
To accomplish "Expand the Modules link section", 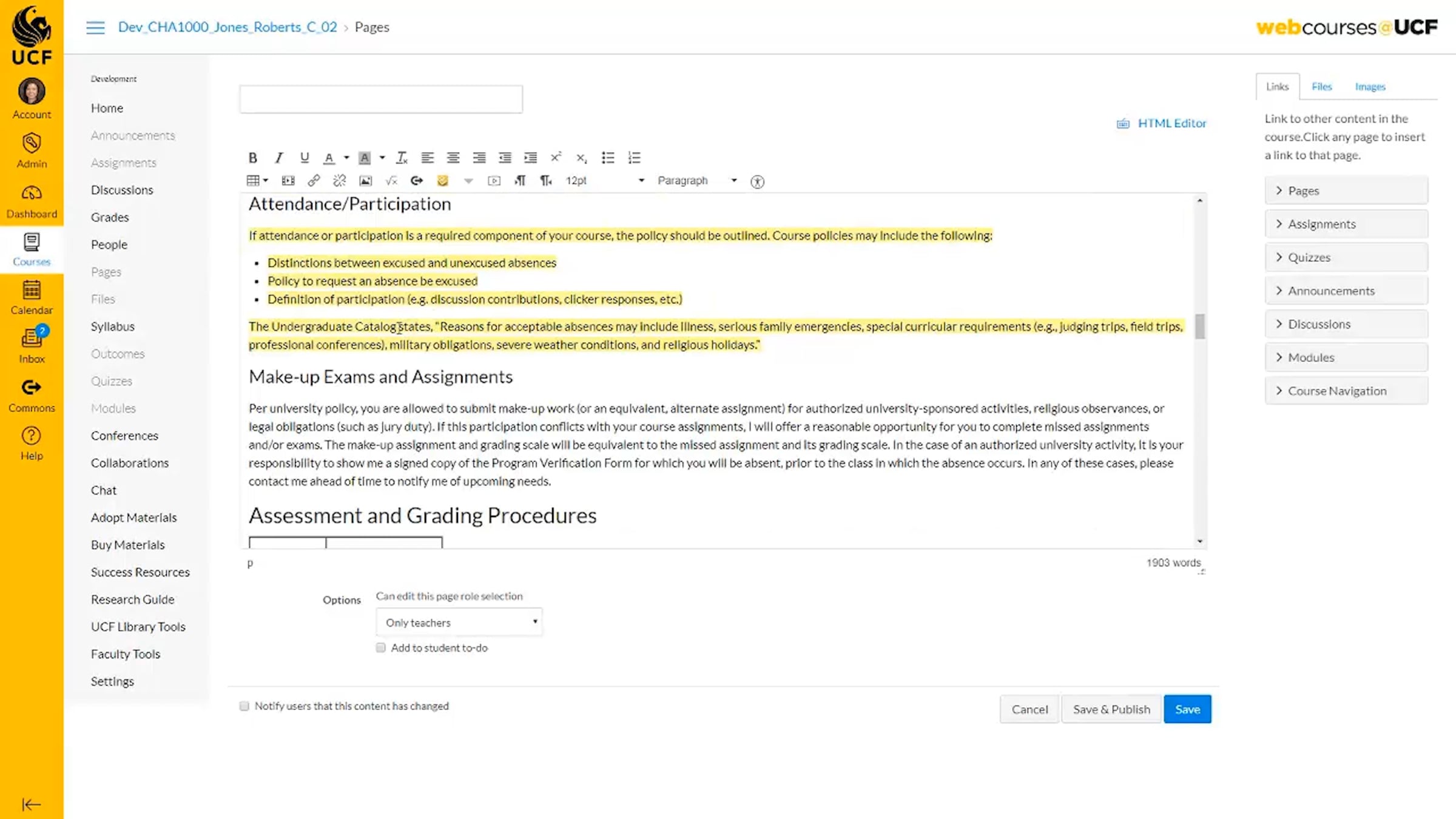I will pyautogui.click(x=1346, y=357).
